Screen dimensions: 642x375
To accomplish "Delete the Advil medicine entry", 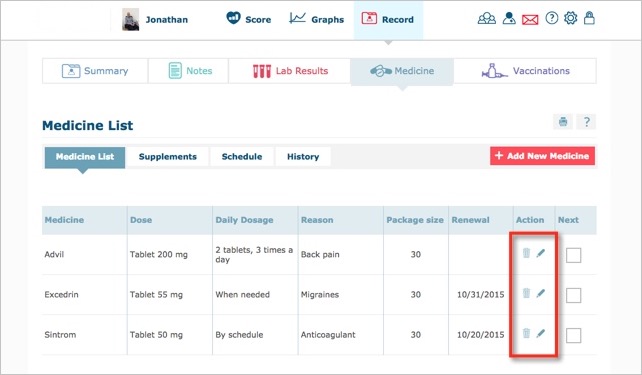I will coord(527,253).
